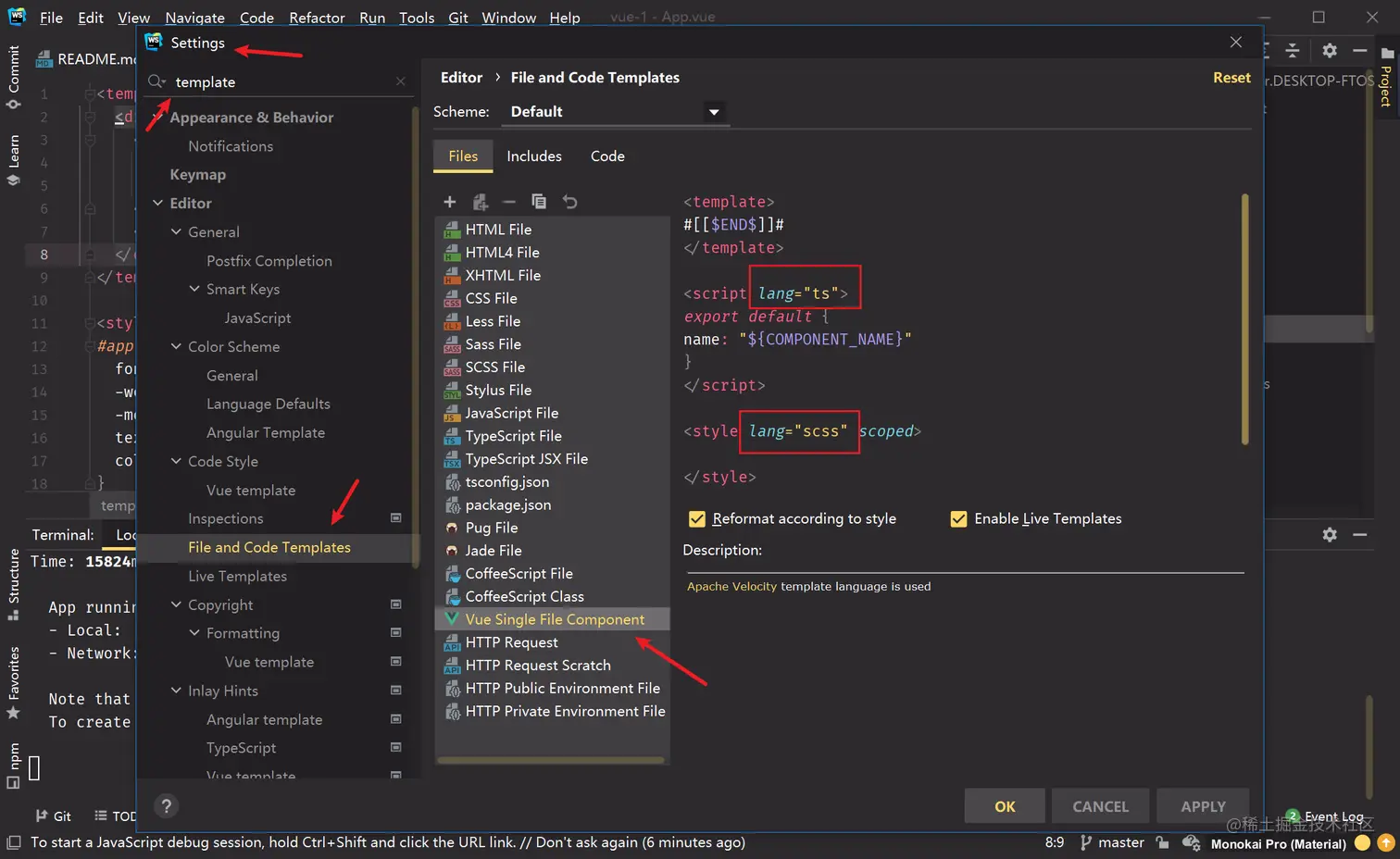1400x859 pixels.
Task: Open the Git tool window tab
Action: click(54, 815)
